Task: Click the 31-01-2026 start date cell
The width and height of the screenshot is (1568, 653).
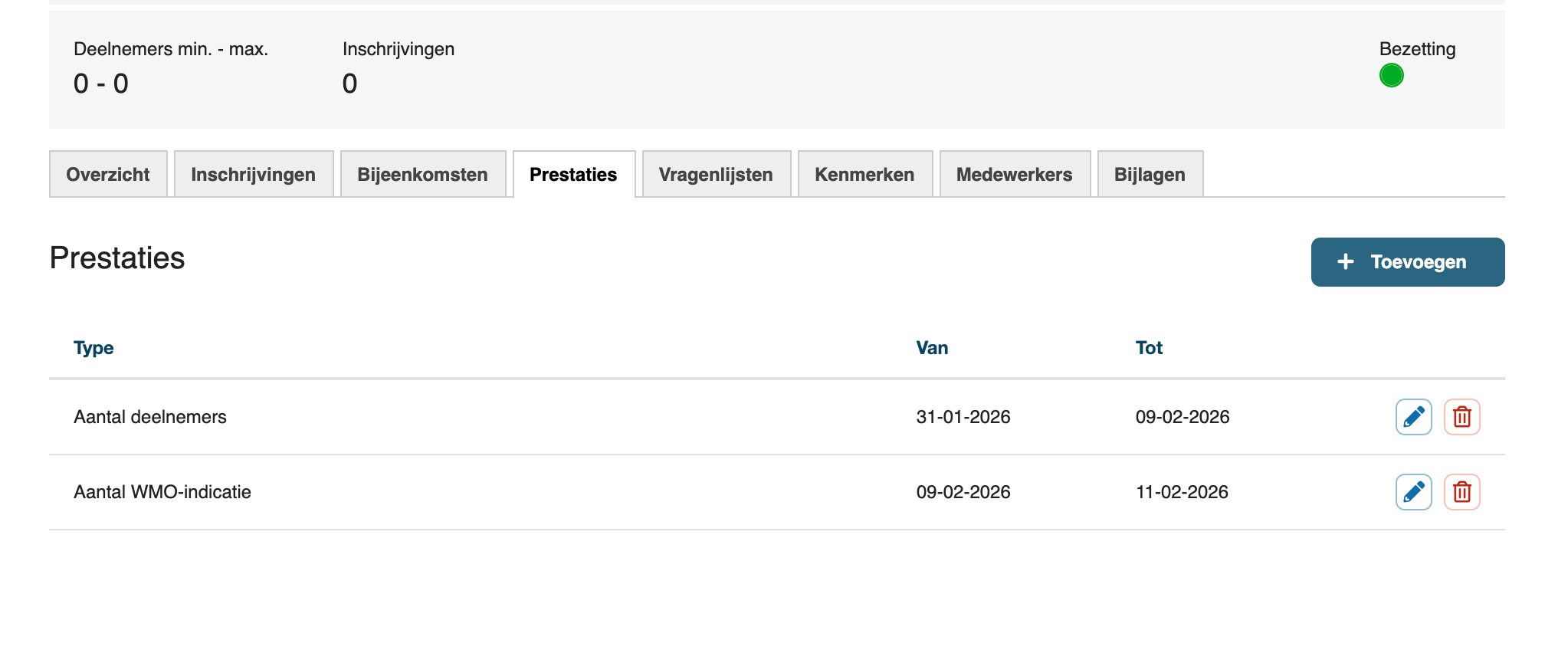Action: click(x=963, y=417)
